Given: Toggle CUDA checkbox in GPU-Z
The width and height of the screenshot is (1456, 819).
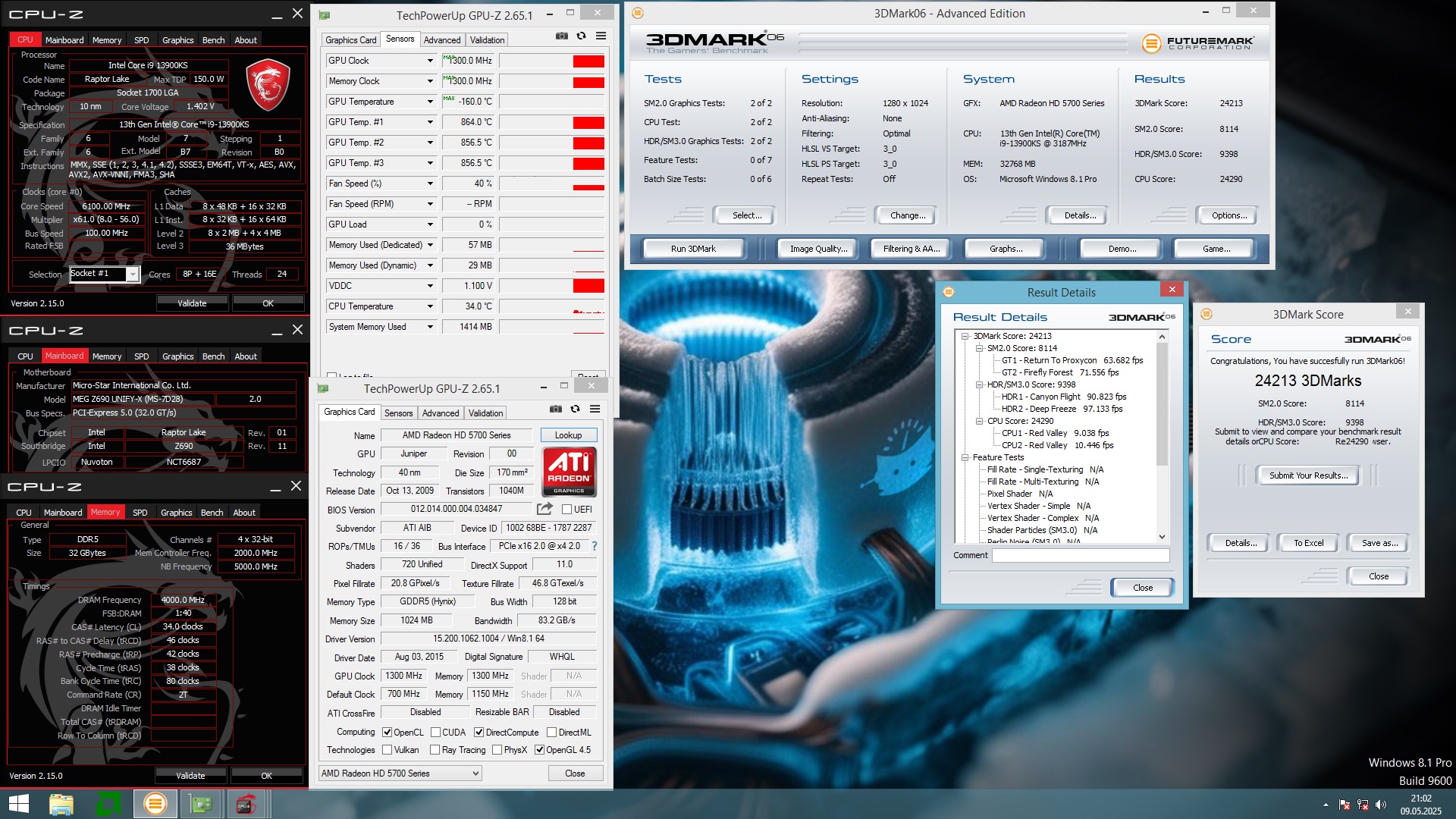Looking at the screenshot, I should pos(436,733).
